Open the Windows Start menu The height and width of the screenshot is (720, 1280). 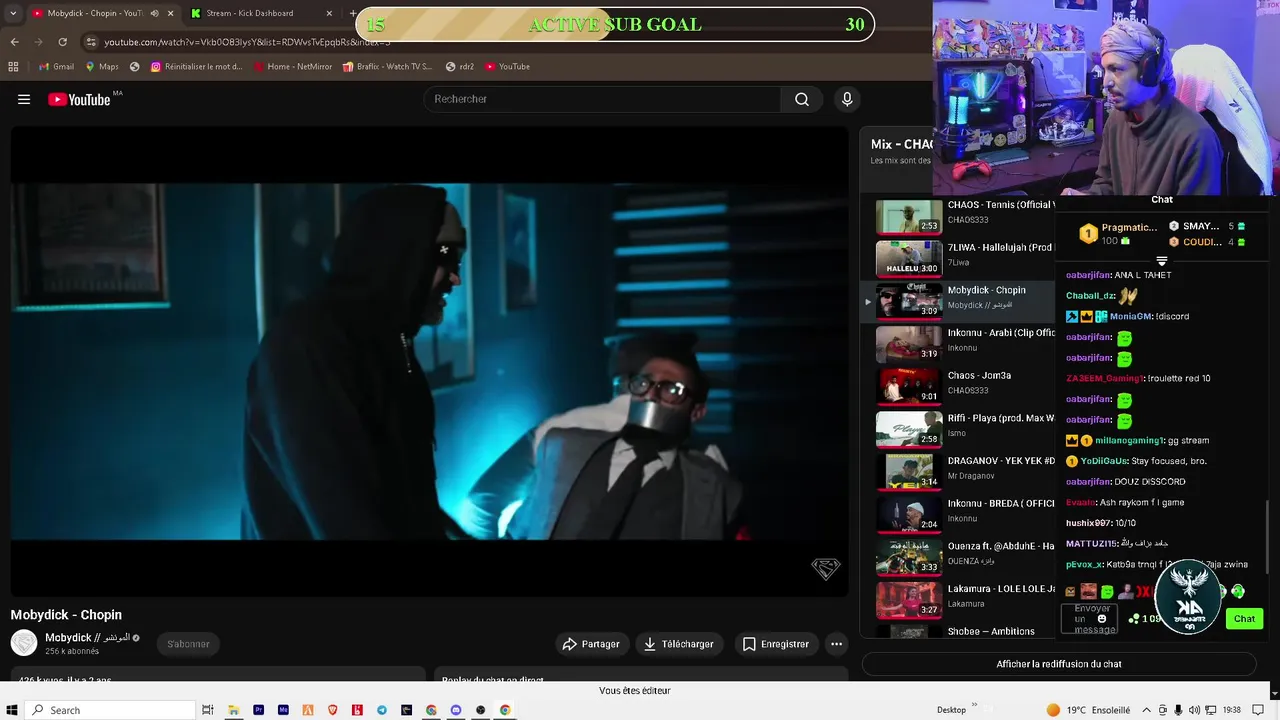(x=12, y=710)
